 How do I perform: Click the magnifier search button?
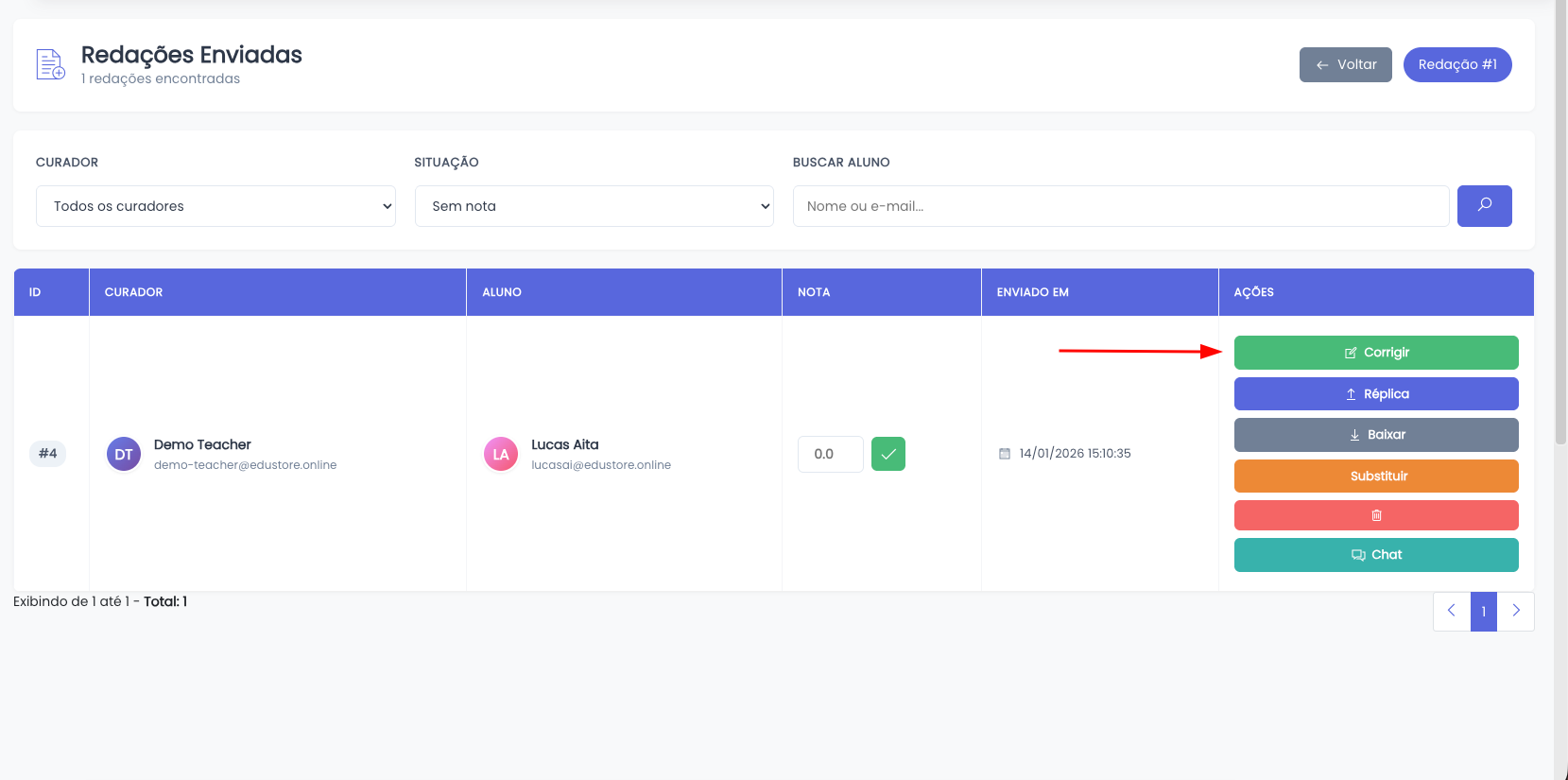(x=1484, y=206)
